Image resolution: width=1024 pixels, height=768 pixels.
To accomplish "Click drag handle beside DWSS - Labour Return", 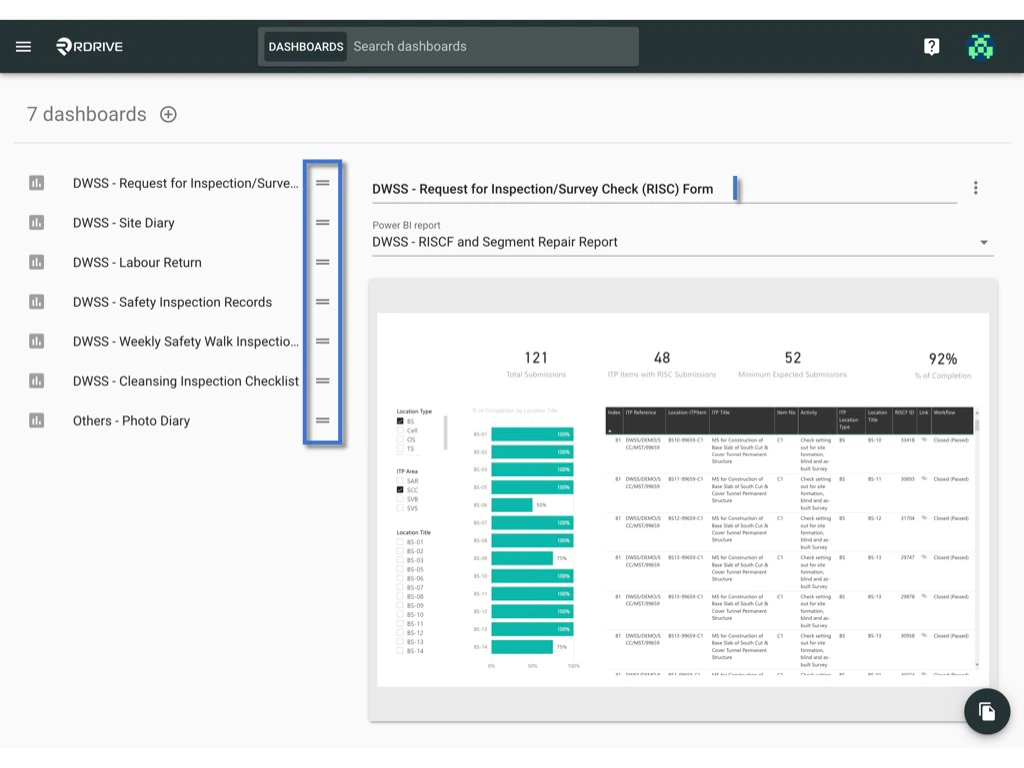I will point(322,262).
